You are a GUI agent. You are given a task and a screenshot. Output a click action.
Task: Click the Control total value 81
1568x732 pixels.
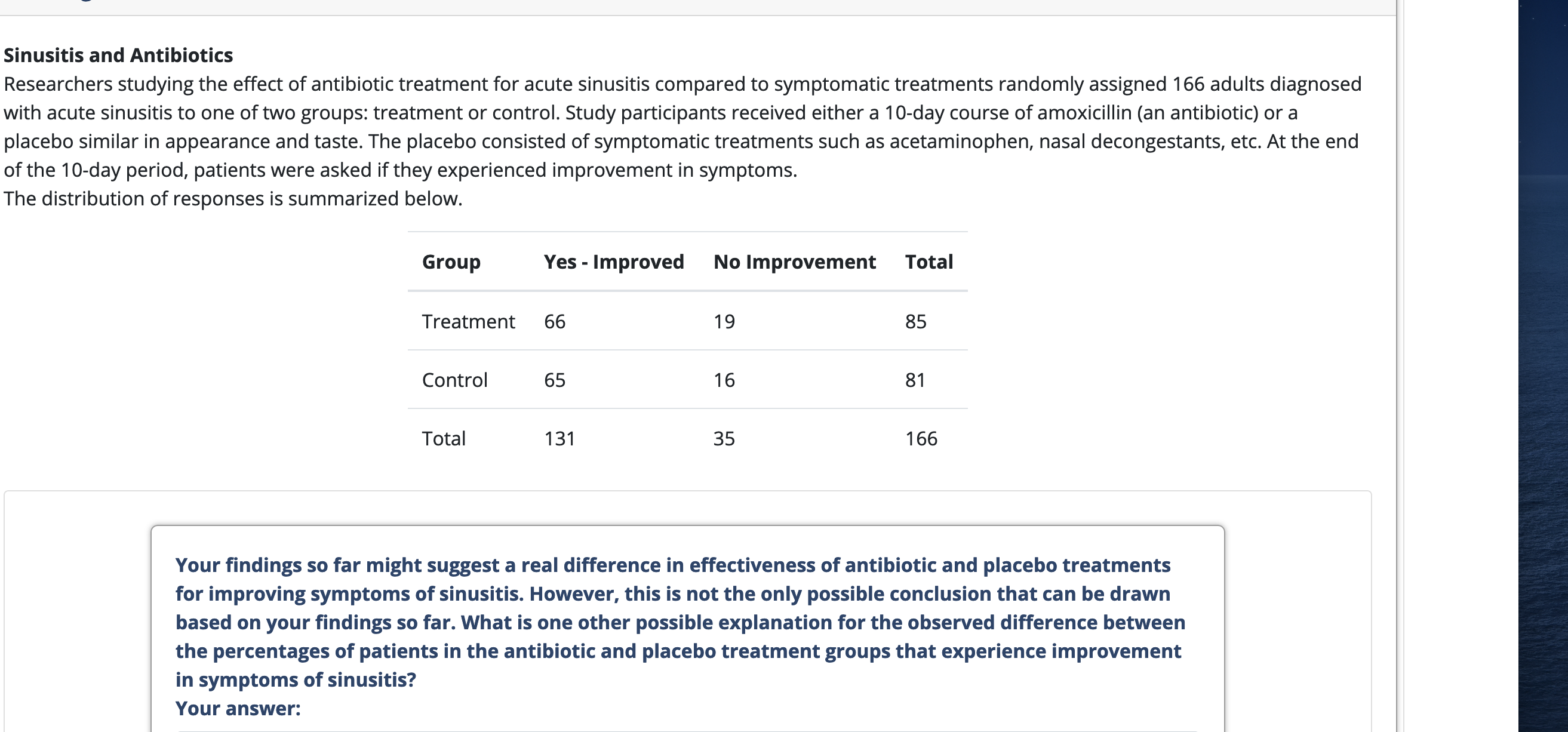pyautogui.click(x=915, y=380)
